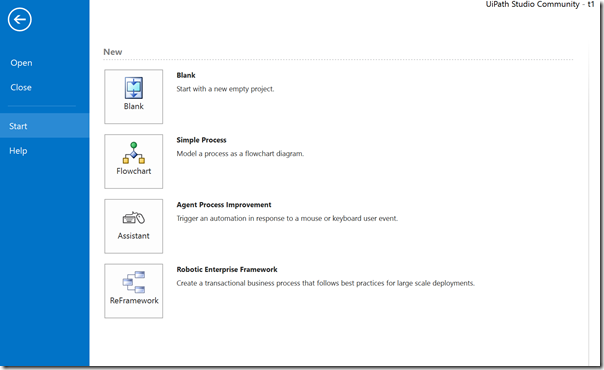The image size is (604, 370).
Task: Click the New section header
Action: [x=112, y=52]
